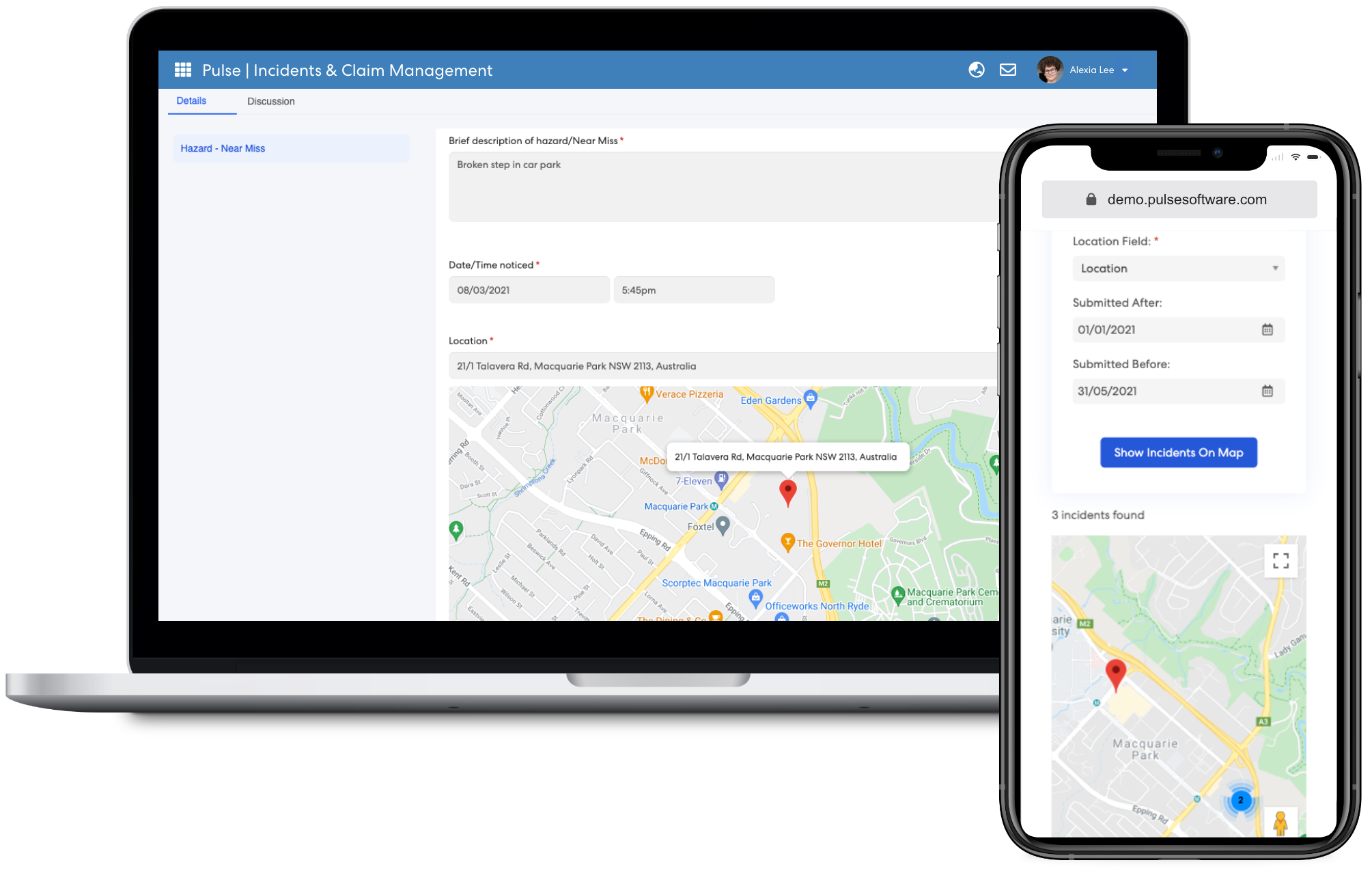1372x871 pixels.
Task: Click the fullscreen expand icon on mobile map
Action: coord(1281,561)
